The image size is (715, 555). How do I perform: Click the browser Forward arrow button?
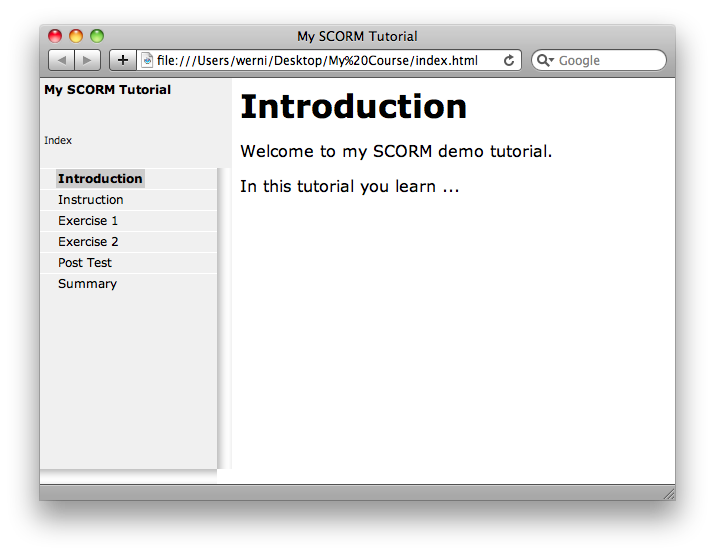87,61
